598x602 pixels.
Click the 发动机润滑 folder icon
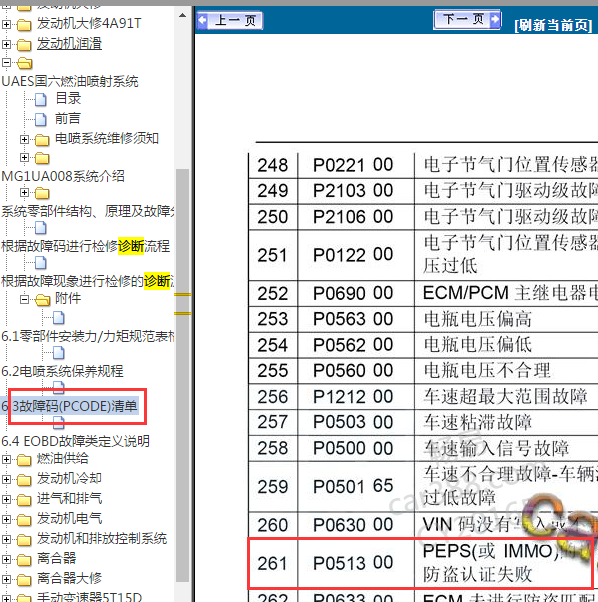(x=24, y=45)
